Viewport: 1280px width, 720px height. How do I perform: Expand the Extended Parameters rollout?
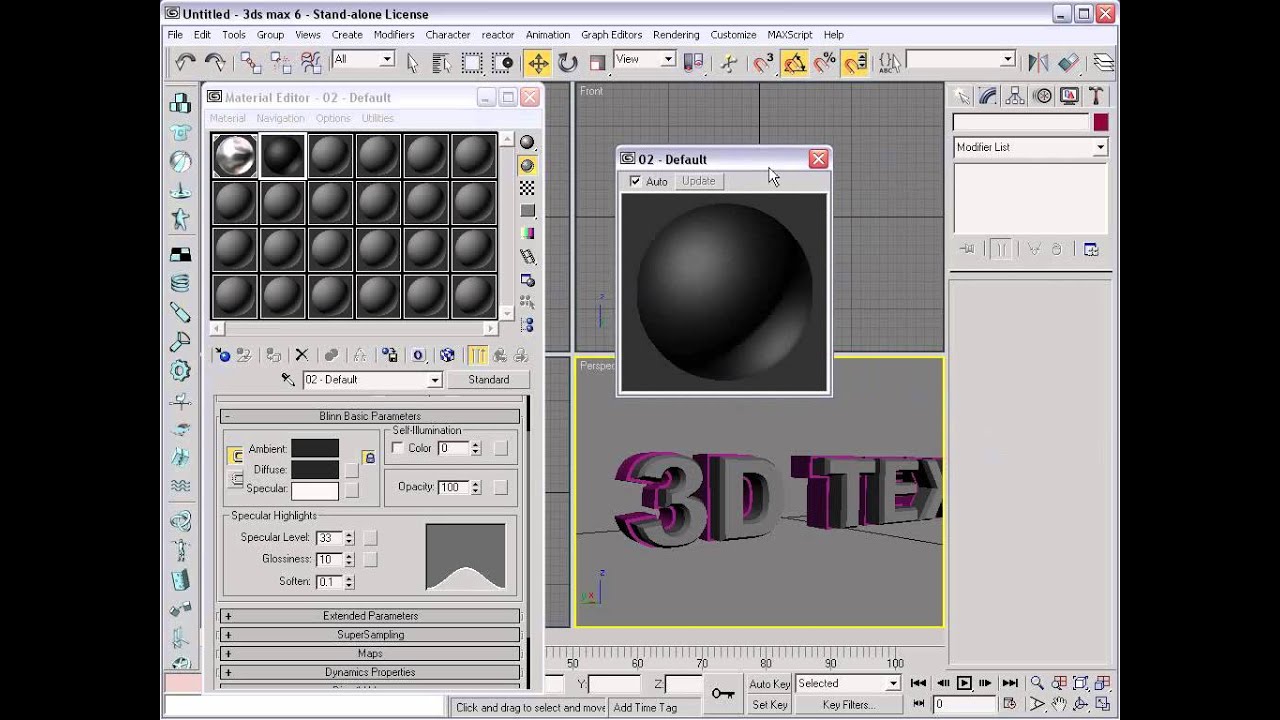pos(370,616)
